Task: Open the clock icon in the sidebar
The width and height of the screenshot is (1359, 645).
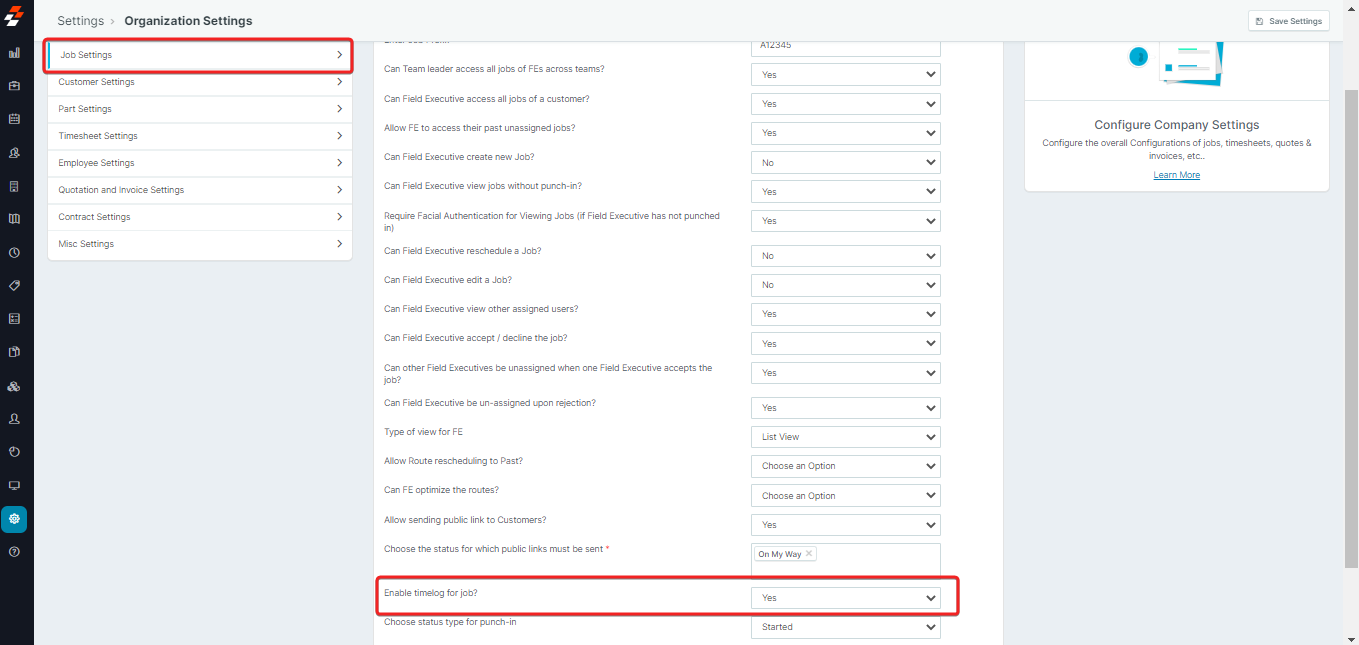Action: 14,253
